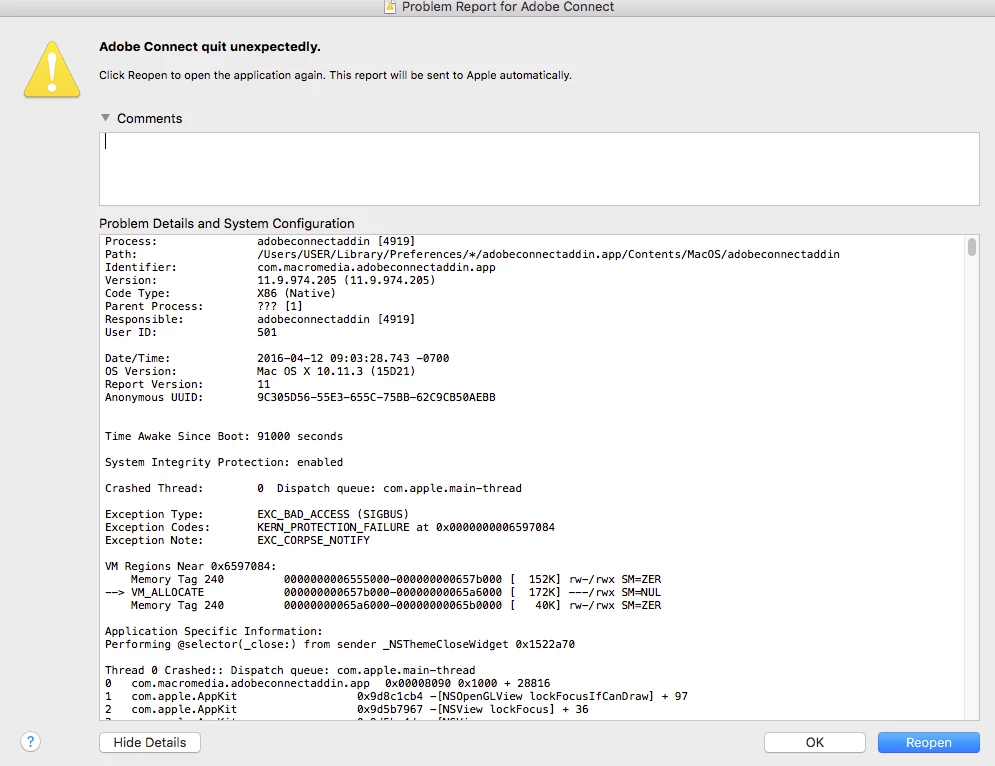995x766 pixels.
Task: Click stack frame 2 NSView lockFocus
Action: tap(346, 710)
